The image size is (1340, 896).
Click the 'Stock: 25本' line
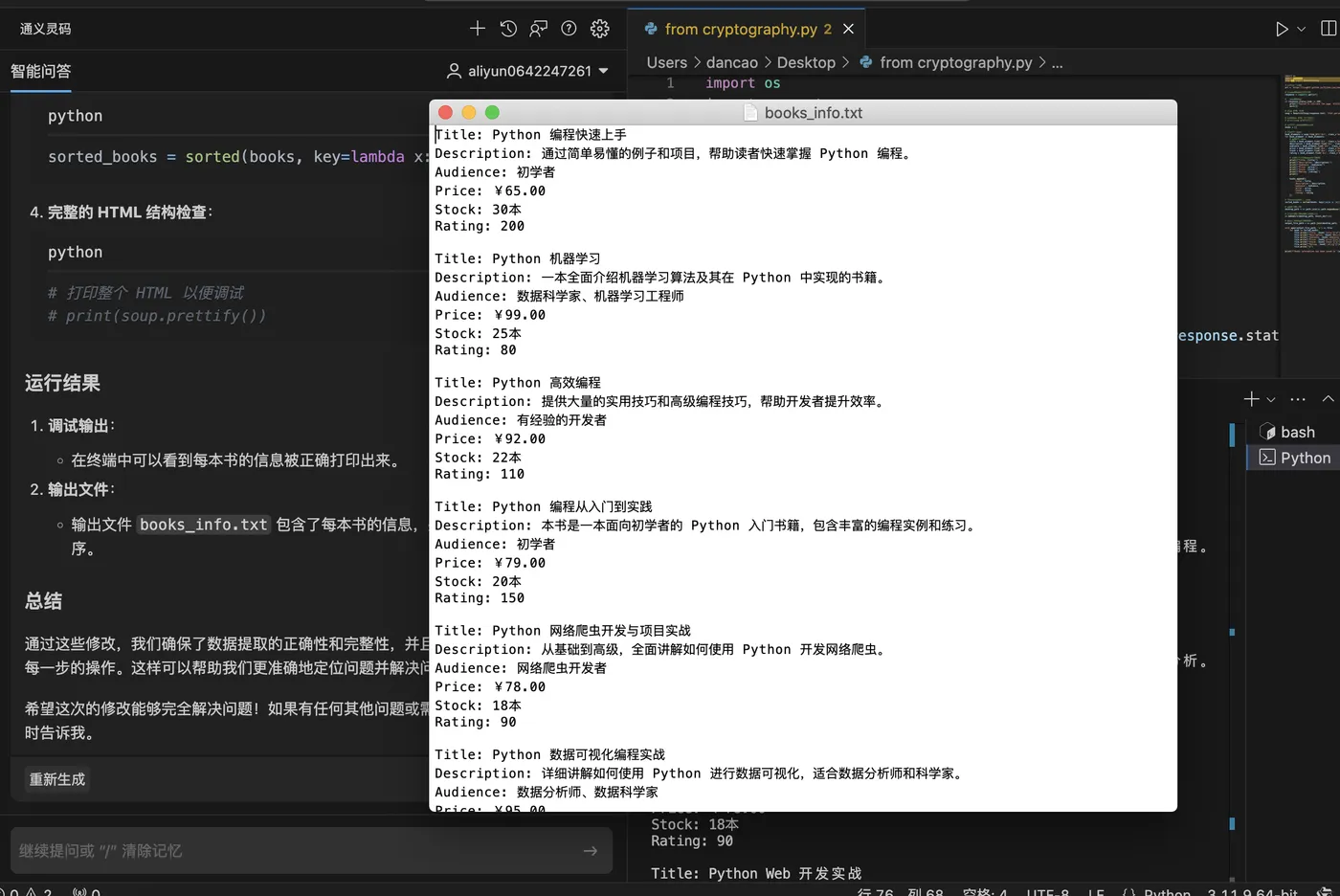pyautogui.click(x=478, y=333)
